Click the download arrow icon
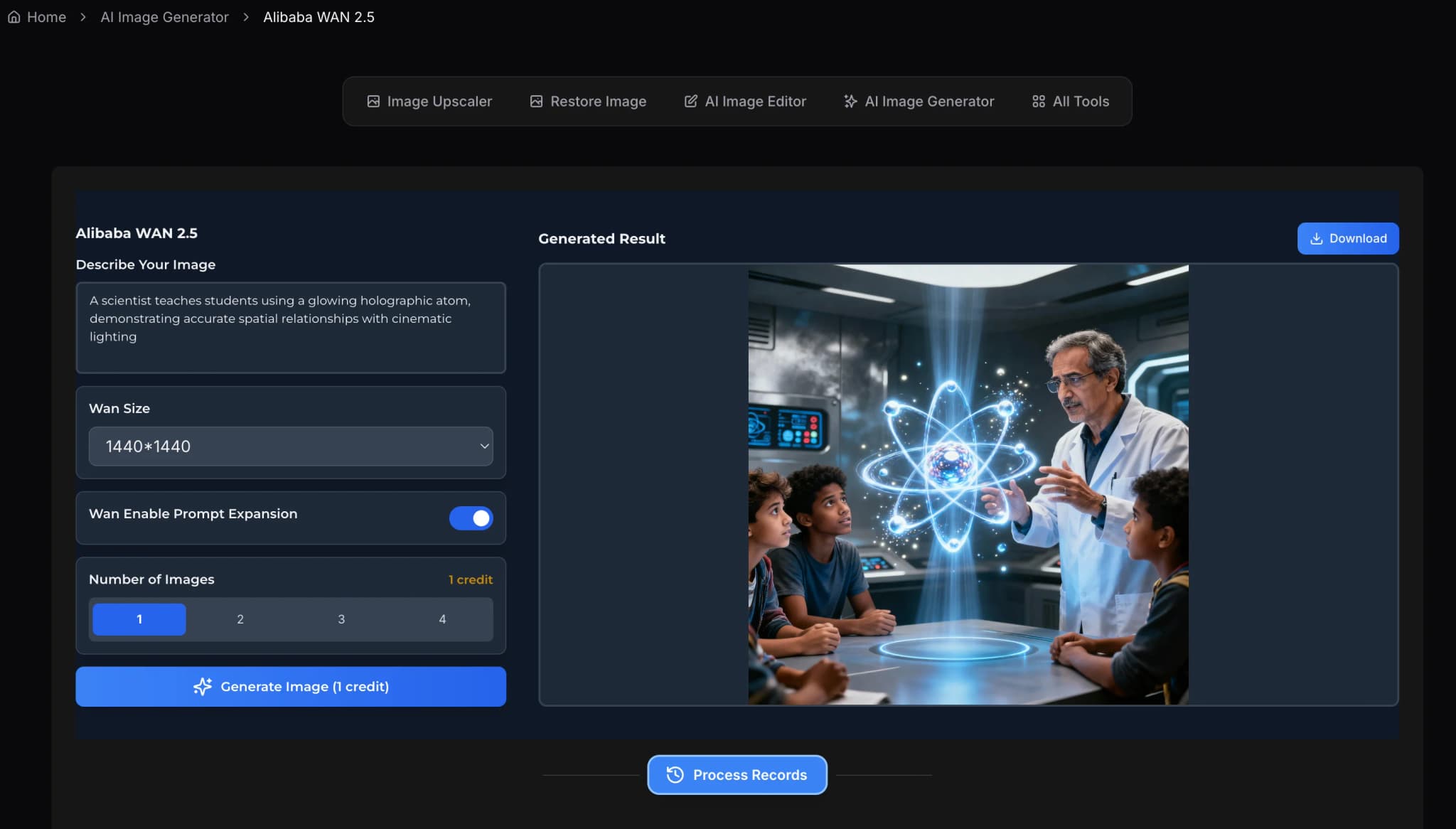1456x829 pixels. [1316, 239]
